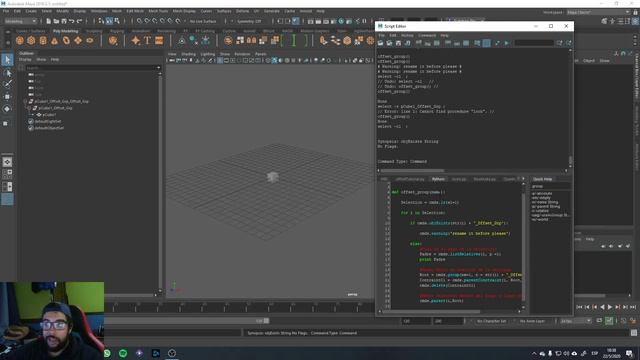The image size is (640, 360).
Task: Create a polygon disc from the shelf
Action: (x=90, y=40)
